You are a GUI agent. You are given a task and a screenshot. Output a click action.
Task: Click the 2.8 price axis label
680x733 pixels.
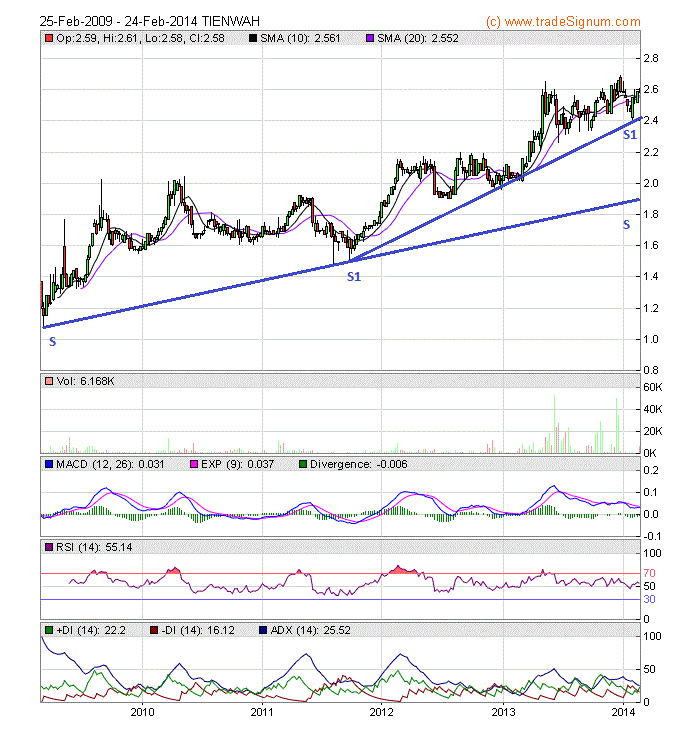click(651, 58)
